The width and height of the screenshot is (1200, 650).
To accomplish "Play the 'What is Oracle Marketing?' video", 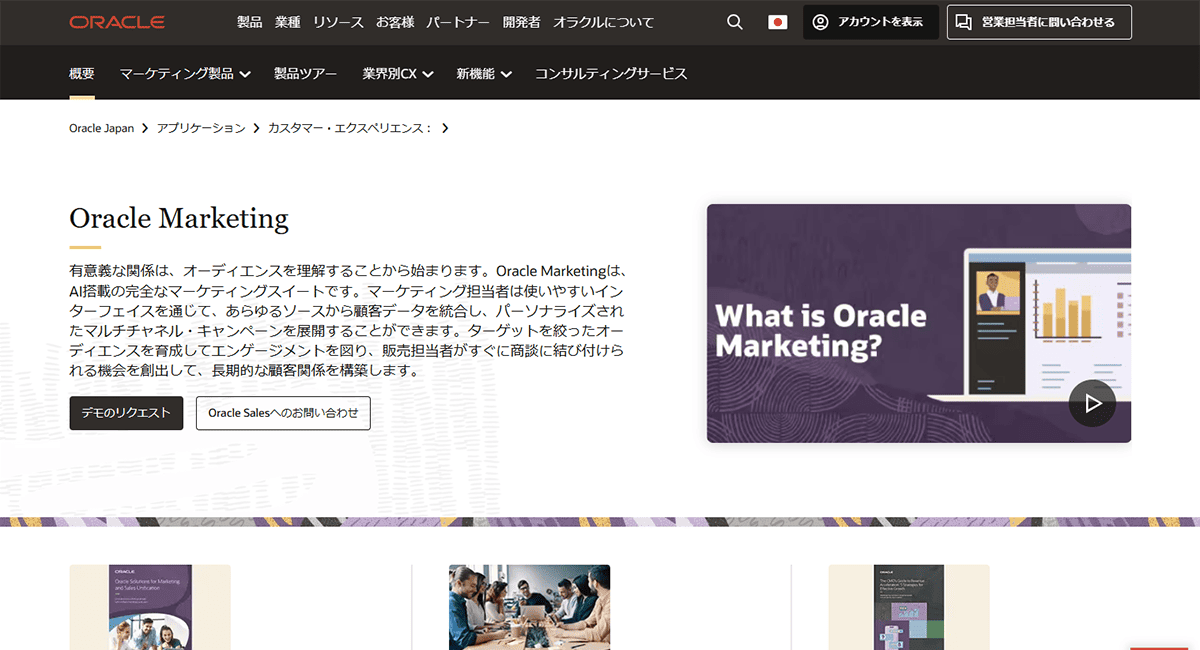I will pyautogui.click(x=1091, y=403).
